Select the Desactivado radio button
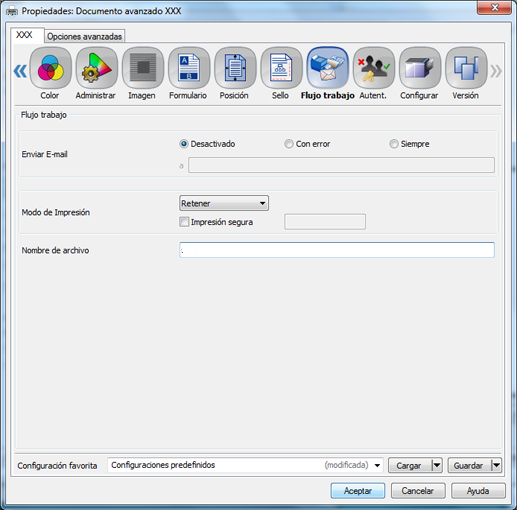This screenshot has height=510, width=517. pyautogui.click(x=184, y=144)
